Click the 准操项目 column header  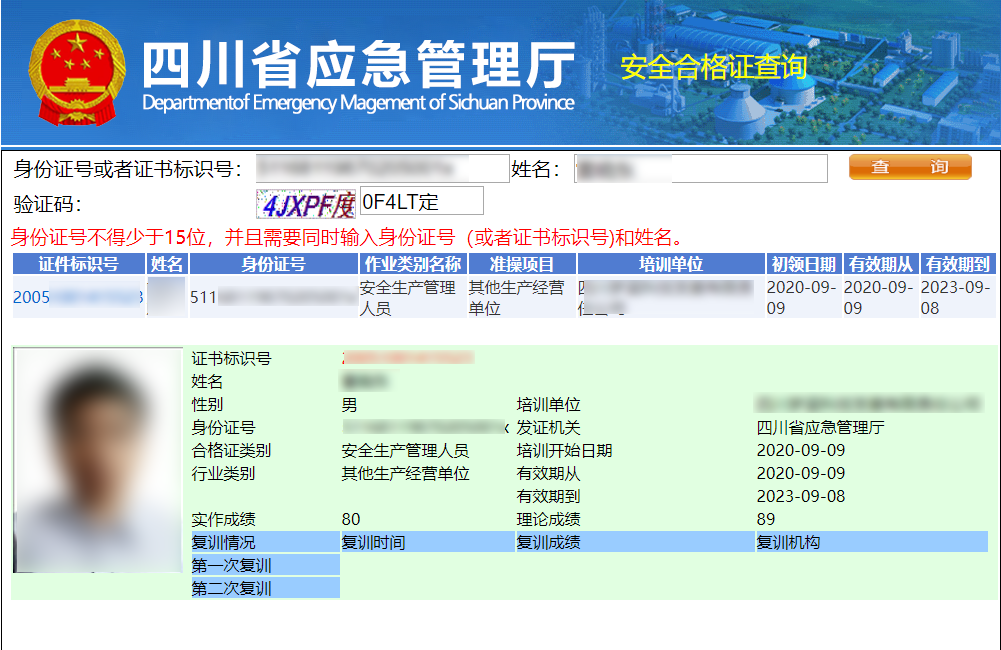[x=522, y=264]
